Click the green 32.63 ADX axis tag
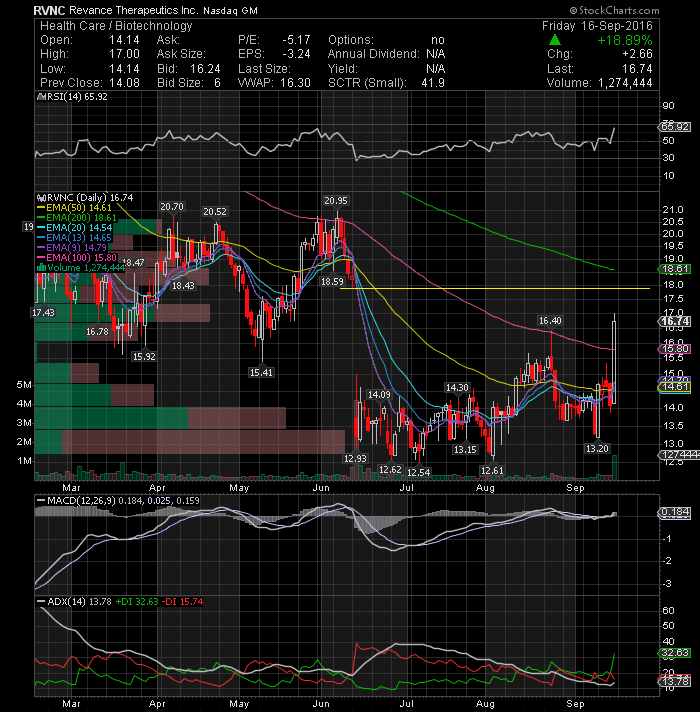 coord(675,653)
